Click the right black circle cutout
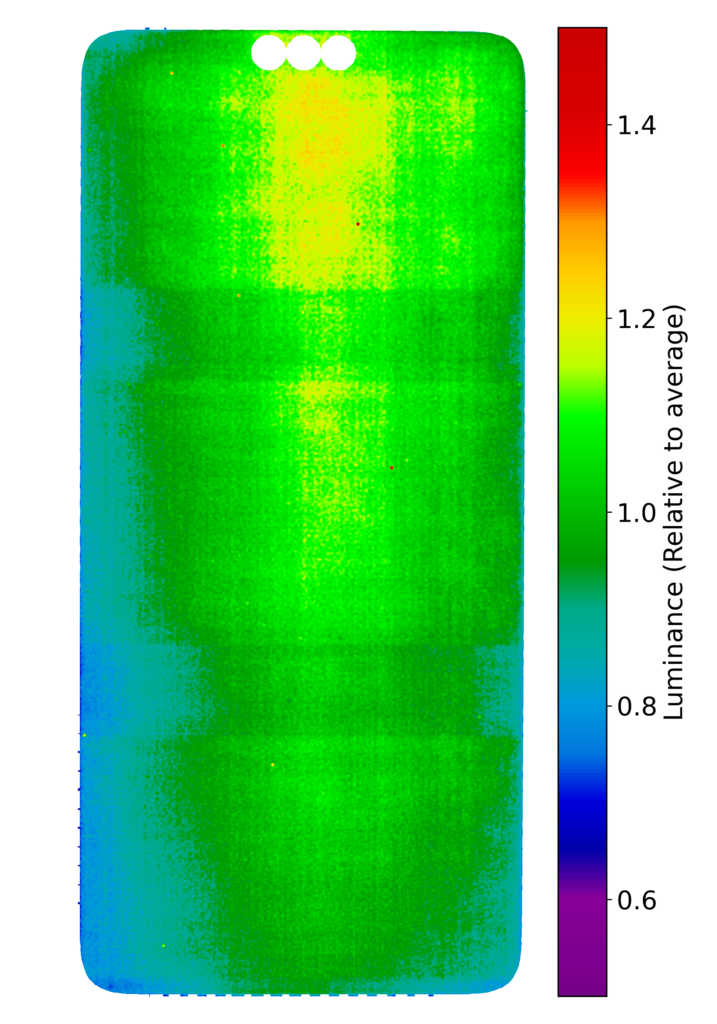717x1024 pixels. tap(338, 52)
